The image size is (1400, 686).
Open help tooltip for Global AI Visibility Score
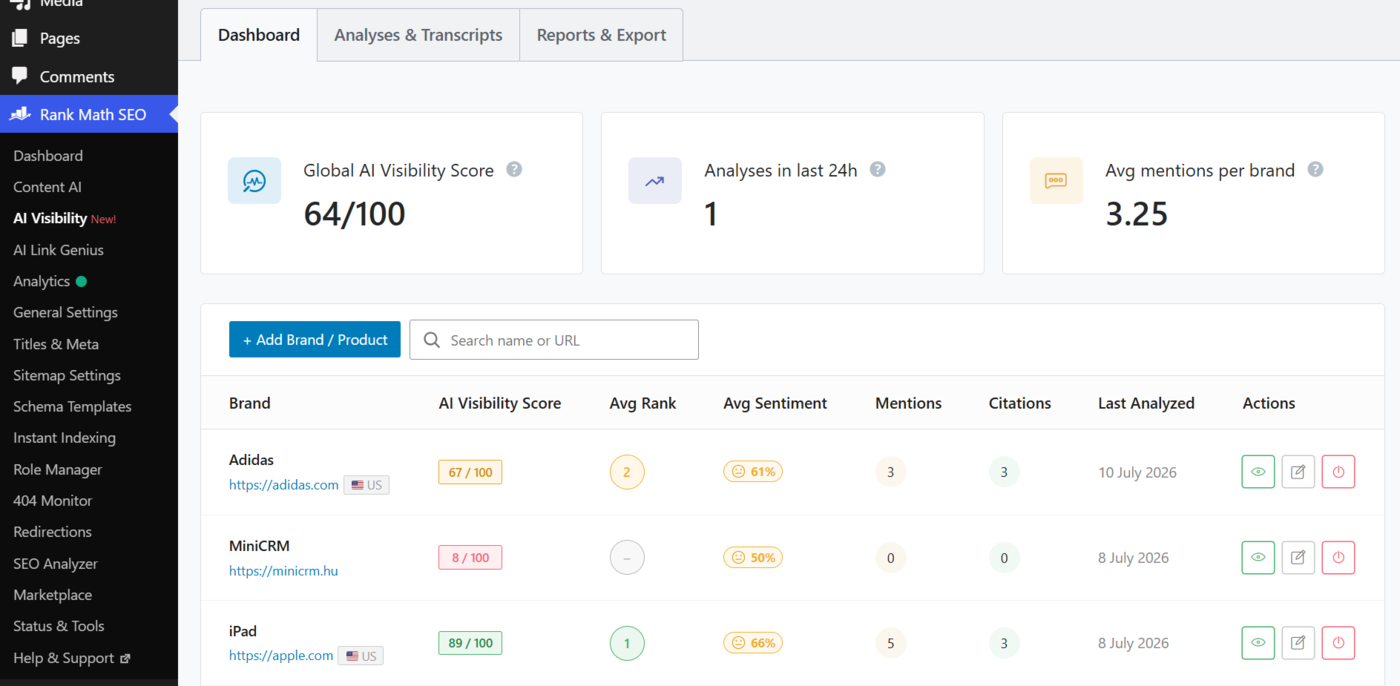pyautogui.click(x=514, y=169)
